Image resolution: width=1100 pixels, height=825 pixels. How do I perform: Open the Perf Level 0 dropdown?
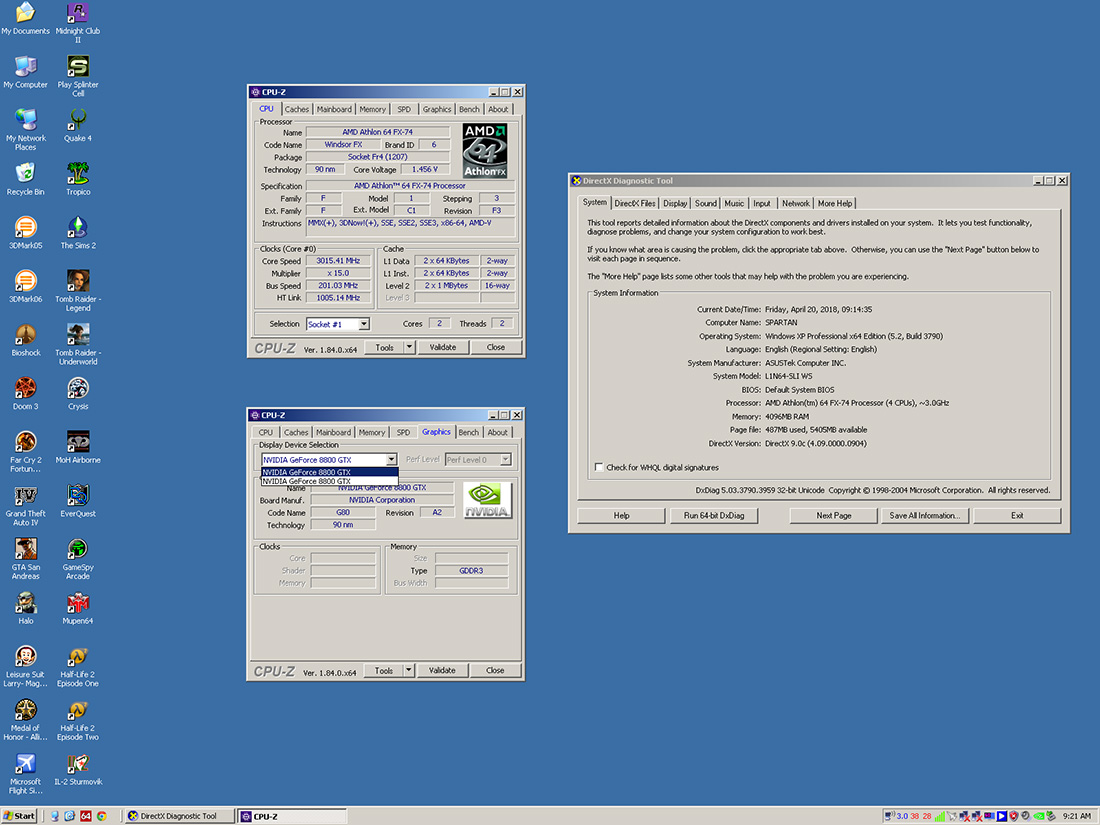click(x=505, y=460)
